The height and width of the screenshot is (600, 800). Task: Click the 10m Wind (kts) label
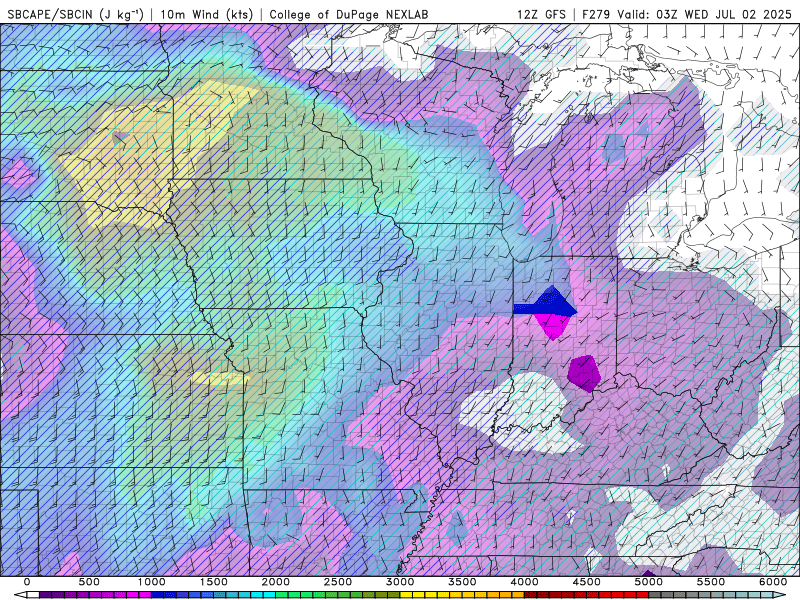pyautogui.click(x=207, y=14)
